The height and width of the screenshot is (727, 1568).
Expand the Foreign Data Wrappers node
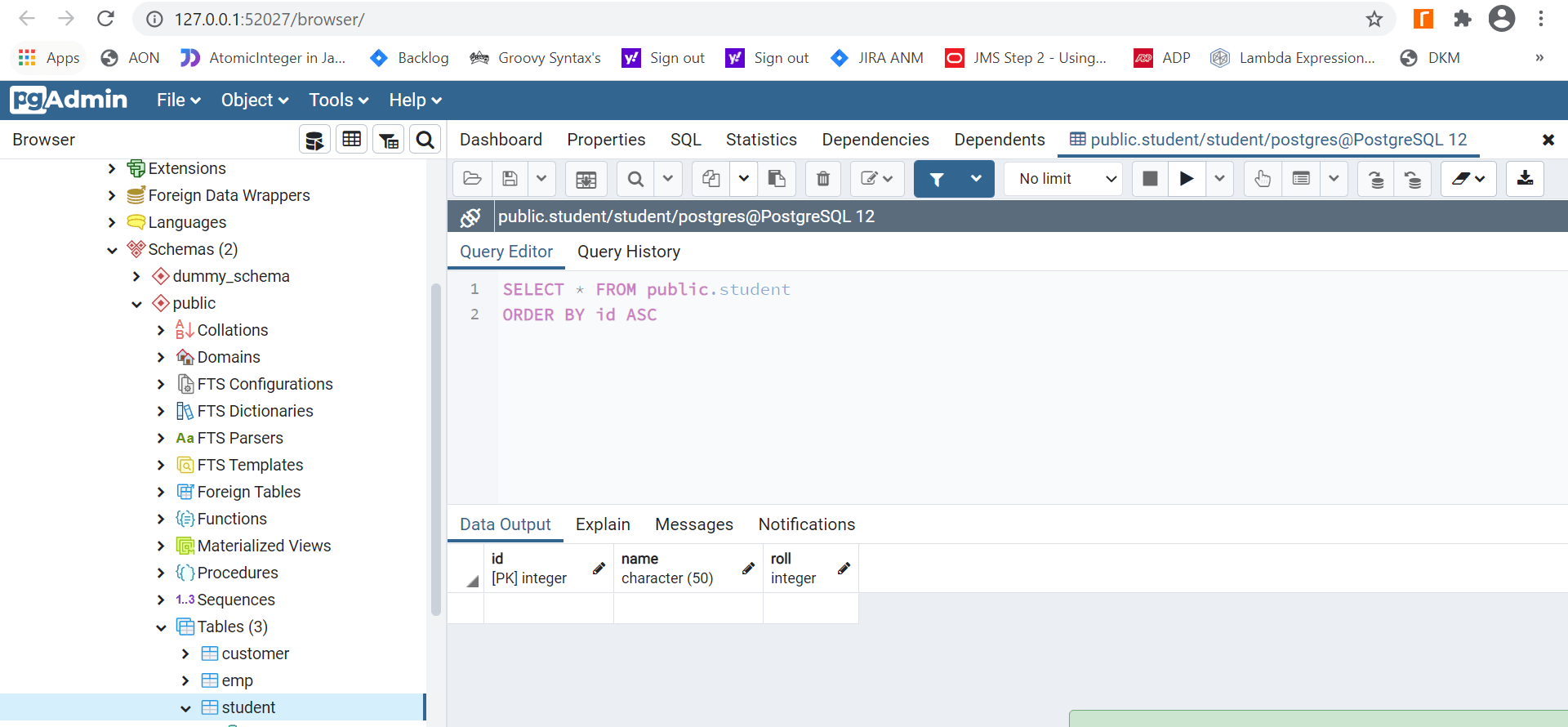[112, 195]
